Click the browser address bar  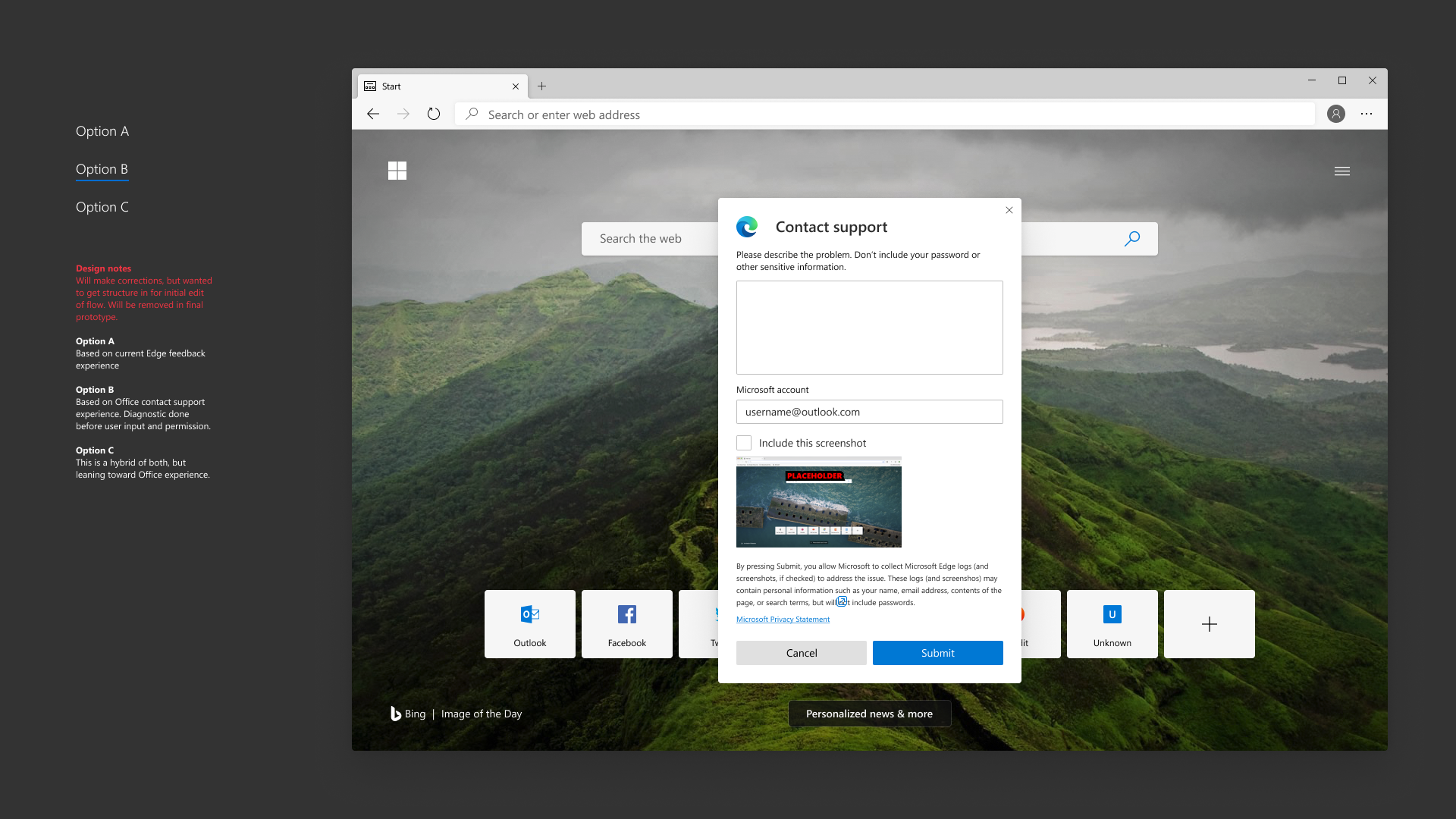point(885,115)
